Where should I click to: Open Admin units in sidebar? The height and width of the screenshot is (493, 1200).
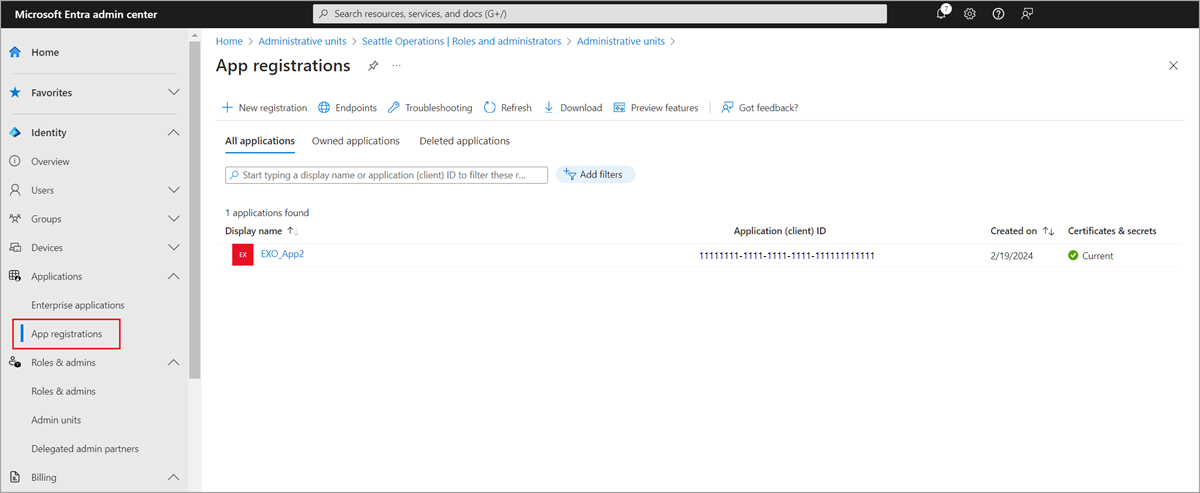(56, 420)
